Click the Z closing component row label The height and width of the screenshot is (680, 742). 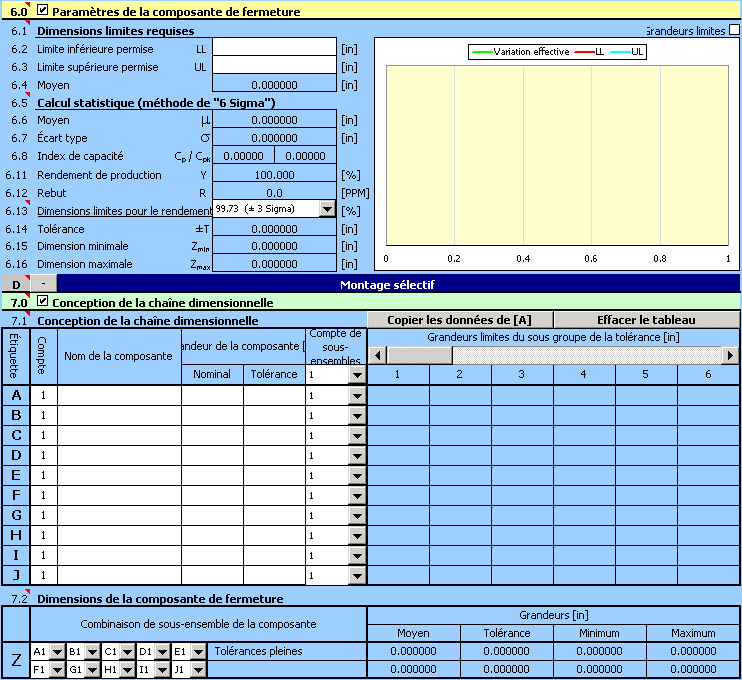[x=16, y=660]
